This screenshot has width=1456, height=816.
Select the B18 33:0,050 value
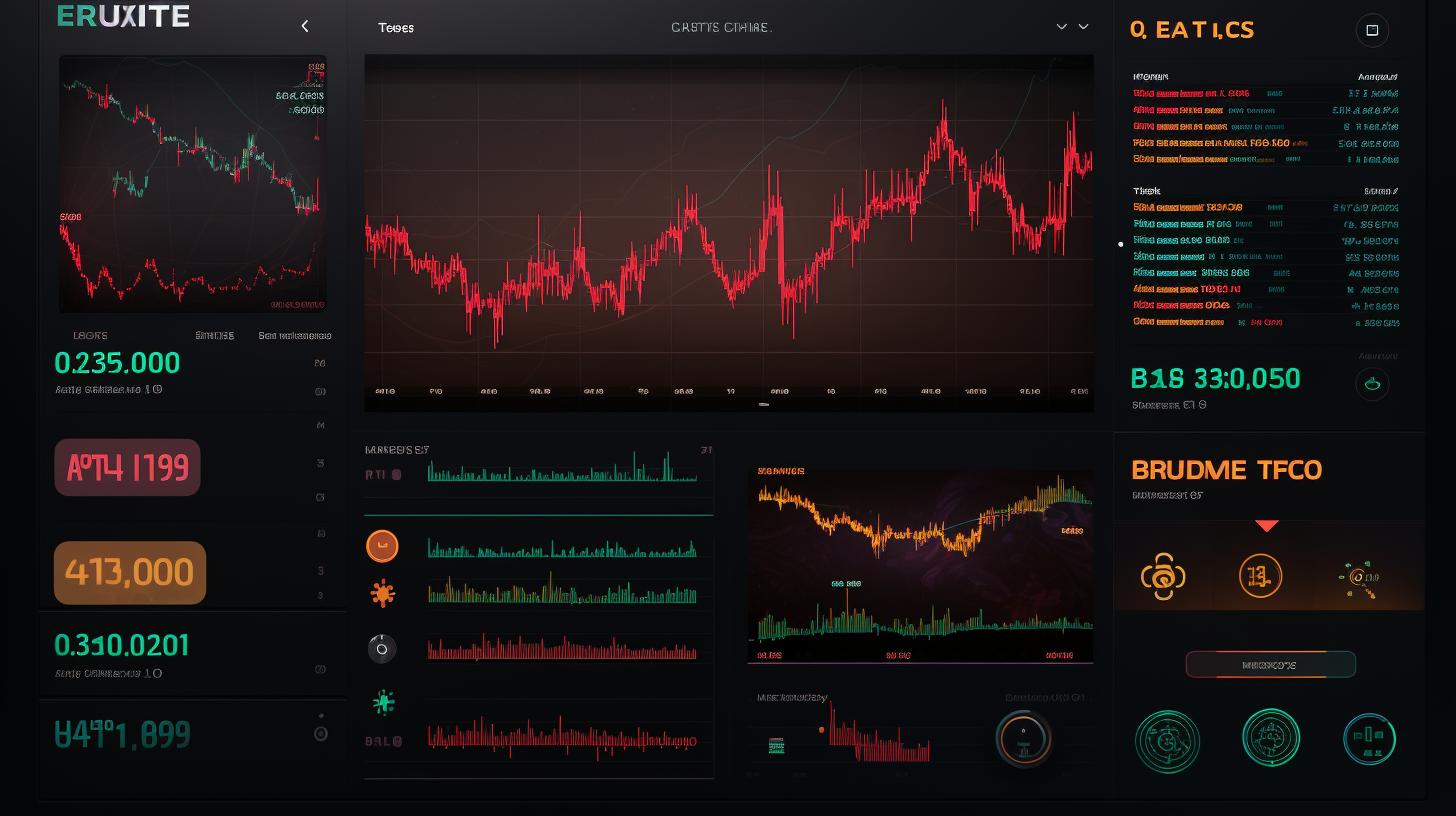(x=1216, y=378)
